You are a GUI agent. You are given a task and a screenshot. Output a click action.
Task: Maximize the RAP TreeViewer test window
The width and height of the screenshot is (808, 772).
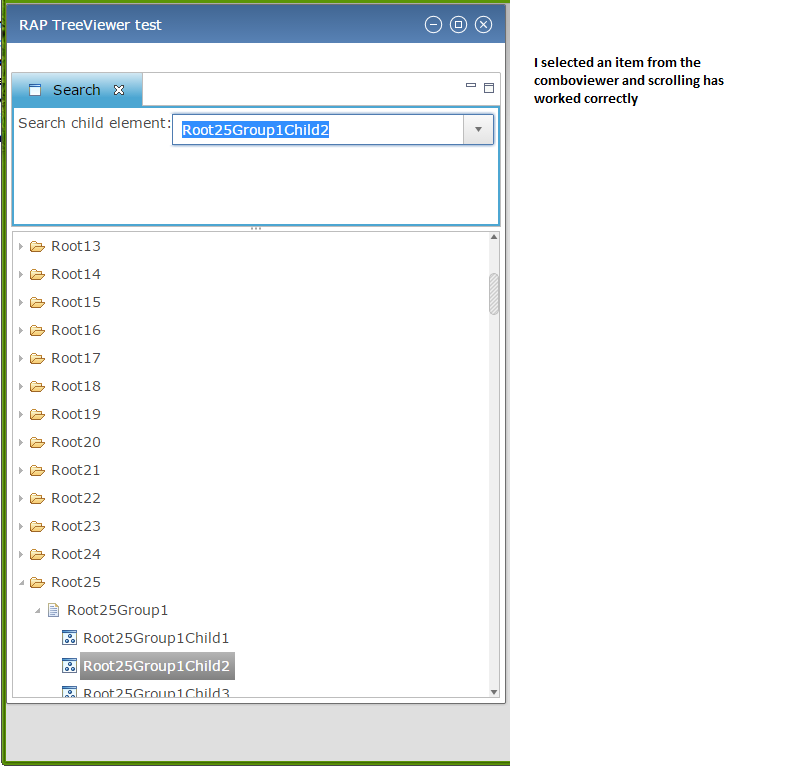(458, 25)
